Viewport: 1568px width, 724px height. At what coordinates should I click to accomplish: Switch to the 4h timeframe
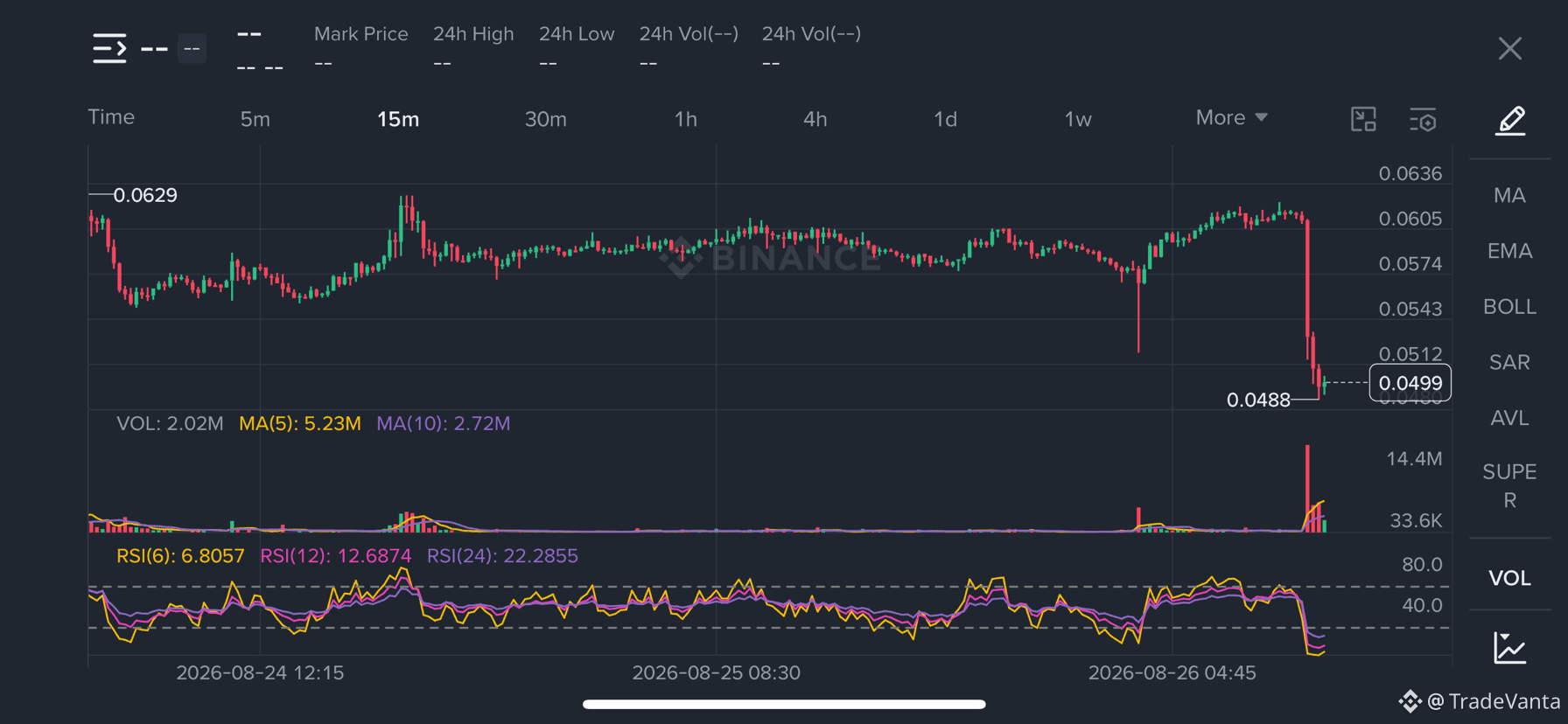[815, 119]
